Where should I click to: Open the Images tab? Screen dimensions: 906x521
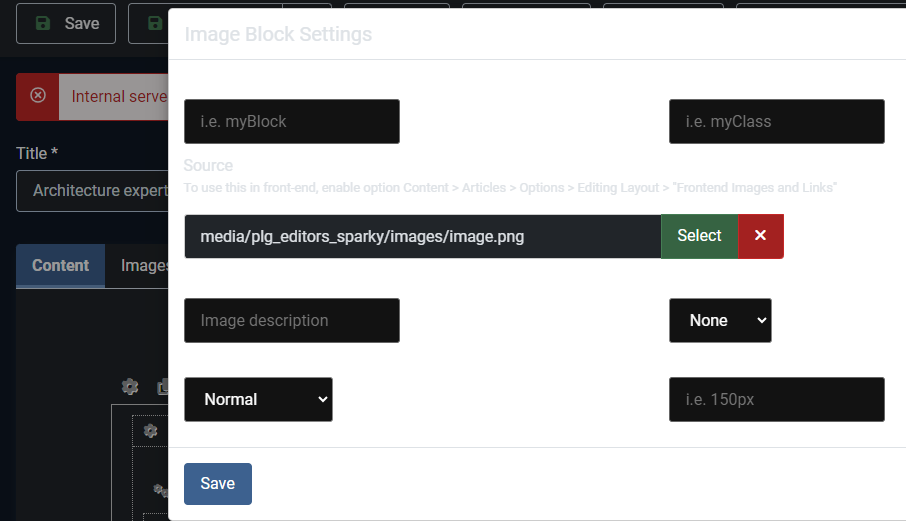pyautogui.click(x=144, y=266)
